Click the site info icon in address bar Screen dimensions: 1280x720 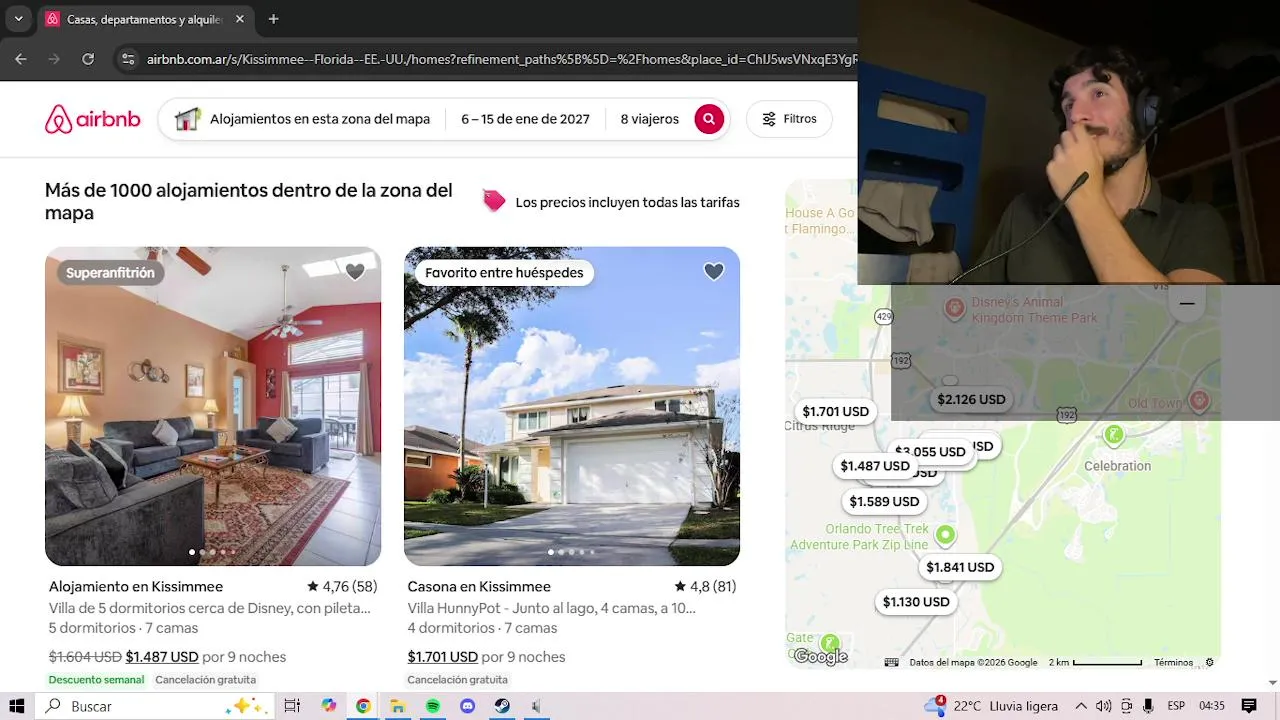(x=128, y=59)
